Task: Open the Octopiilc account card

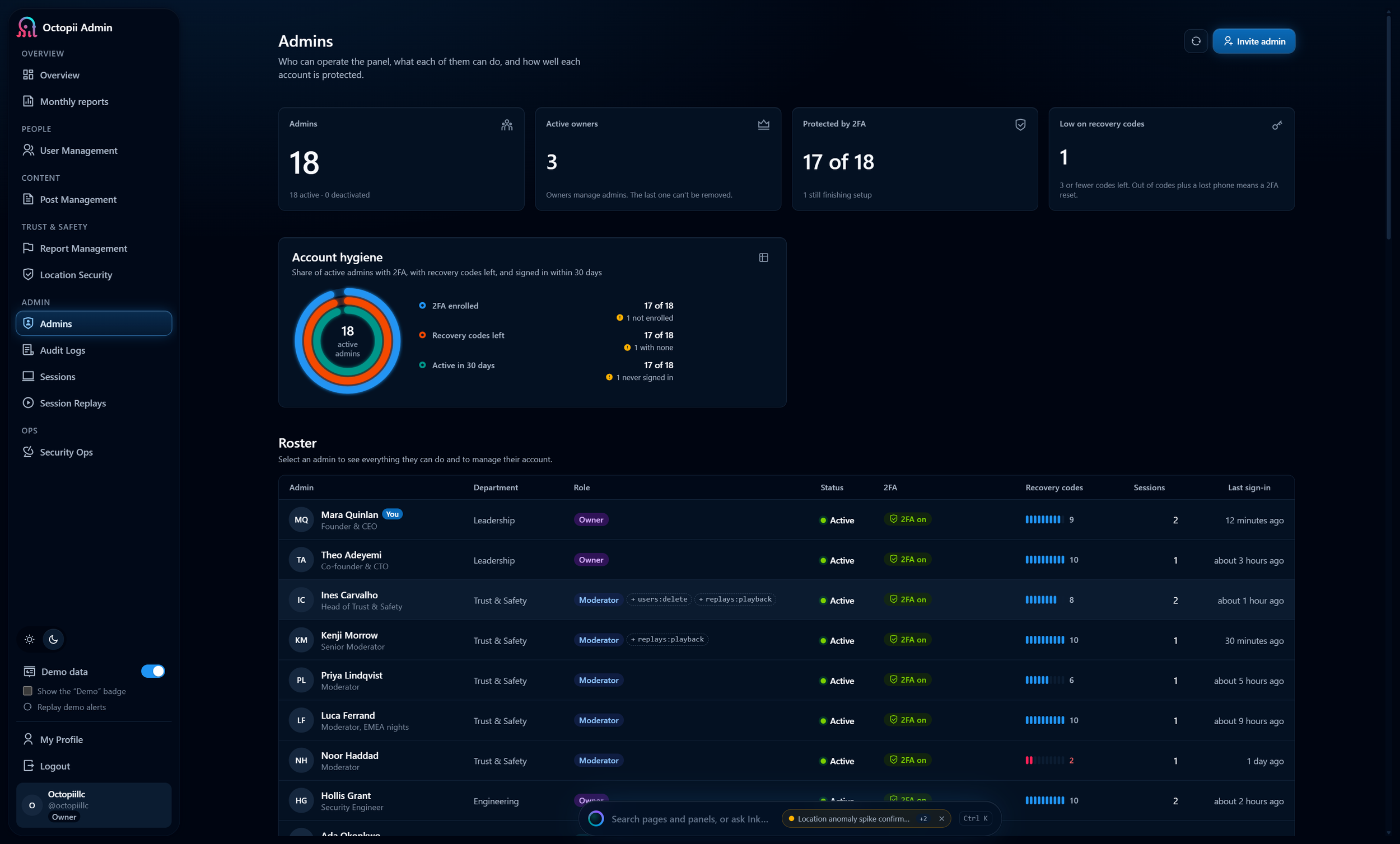Action: (x=94, y=805)
